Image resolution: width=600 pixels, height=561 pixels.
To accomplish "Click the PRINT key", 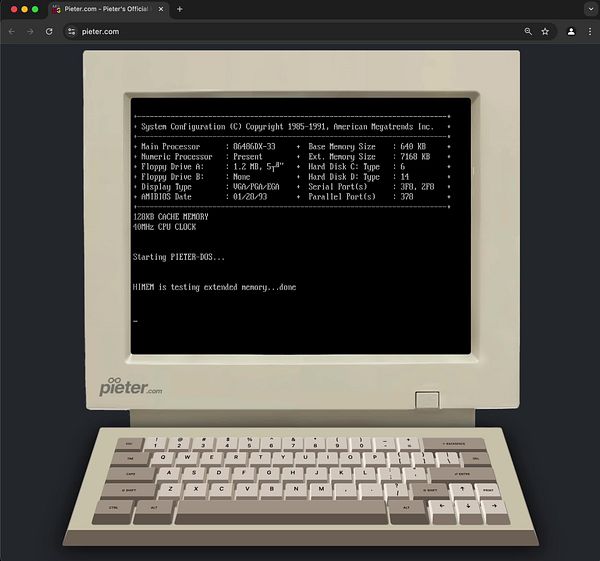I will pyautogui.click(x=488, y=491).
